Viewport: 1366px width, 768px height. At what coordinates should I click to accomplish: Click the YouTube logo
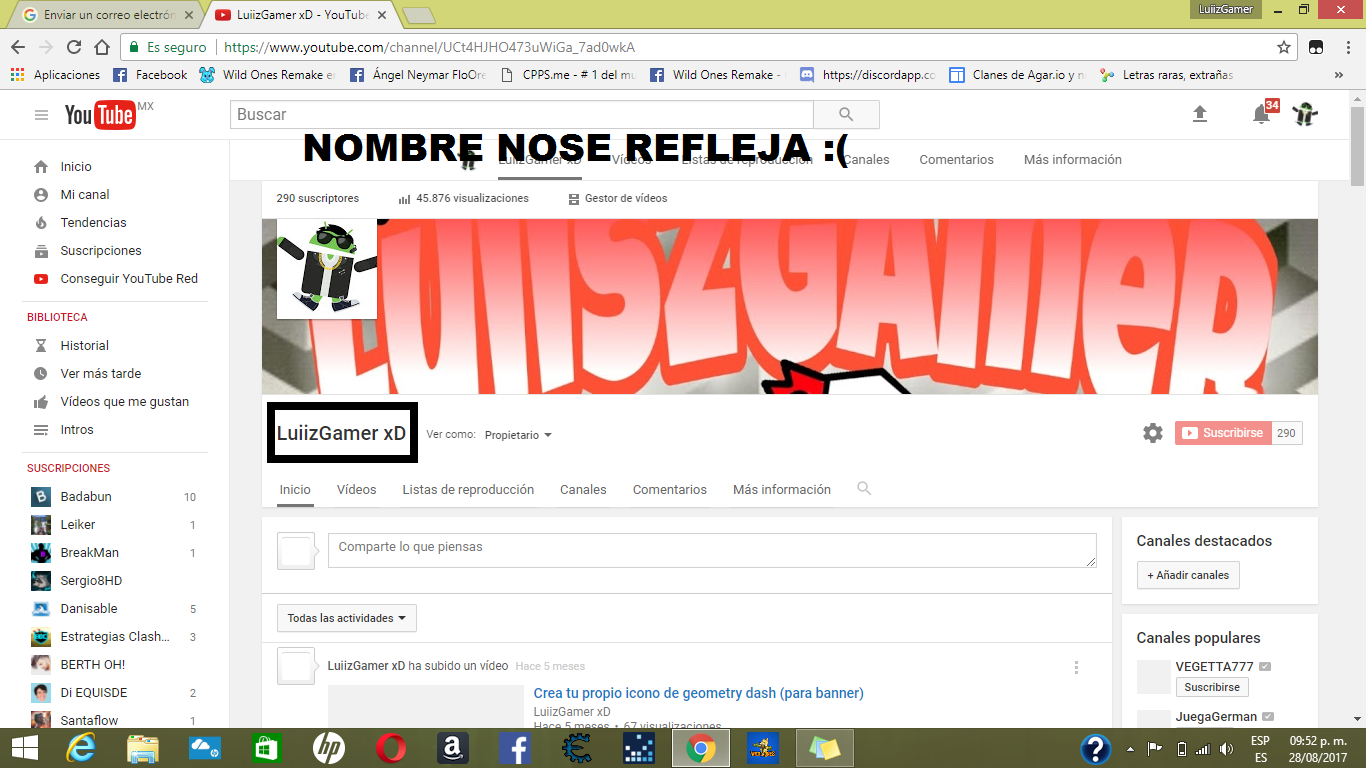point(100,115)
